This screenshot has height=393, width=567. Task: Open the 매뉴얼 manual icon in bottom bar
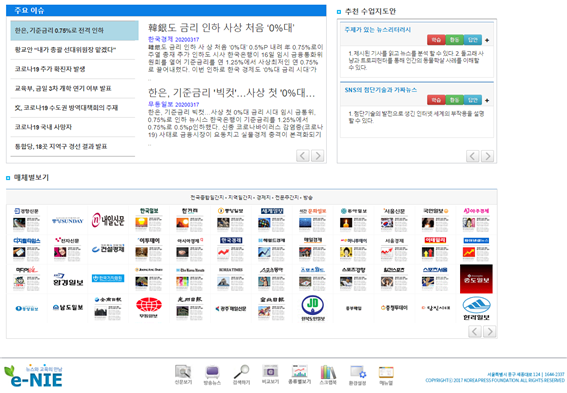386,375
